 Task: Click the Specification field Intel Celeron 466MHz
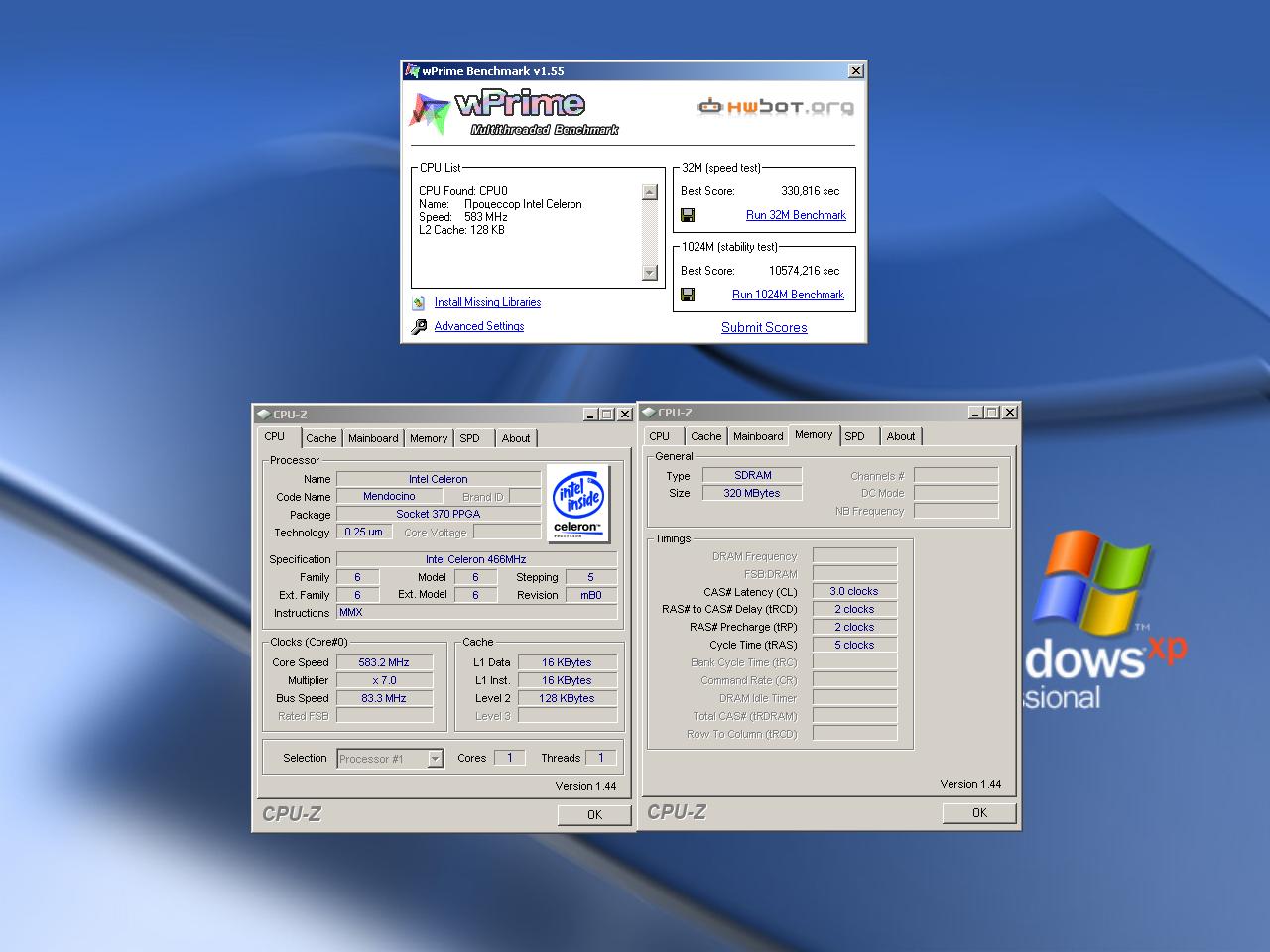(476, 559)
